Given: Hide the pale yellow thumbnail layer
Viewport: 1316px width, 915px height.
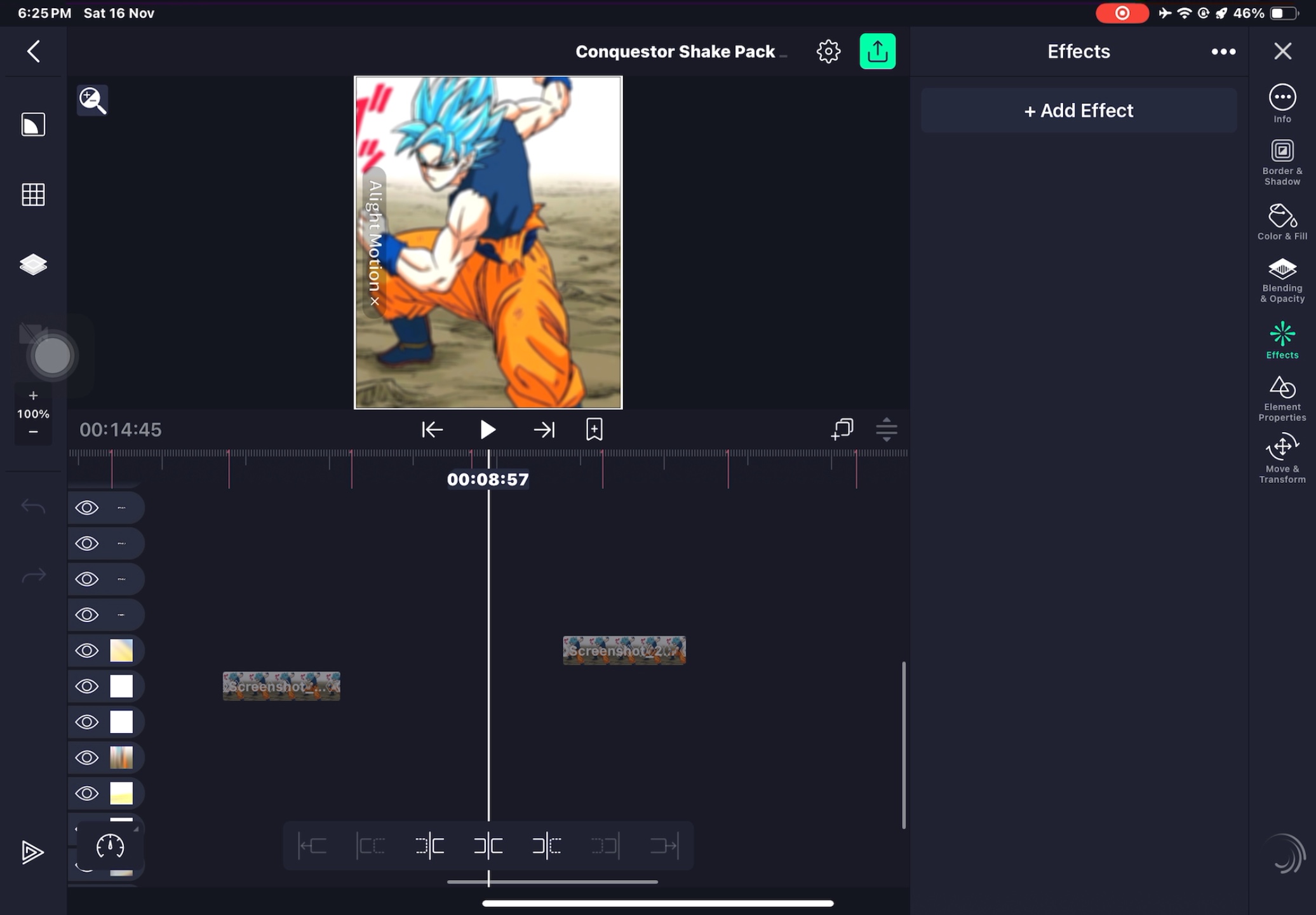Looking at the screenshot, I should pyautogui.click(x=87, y=793).
